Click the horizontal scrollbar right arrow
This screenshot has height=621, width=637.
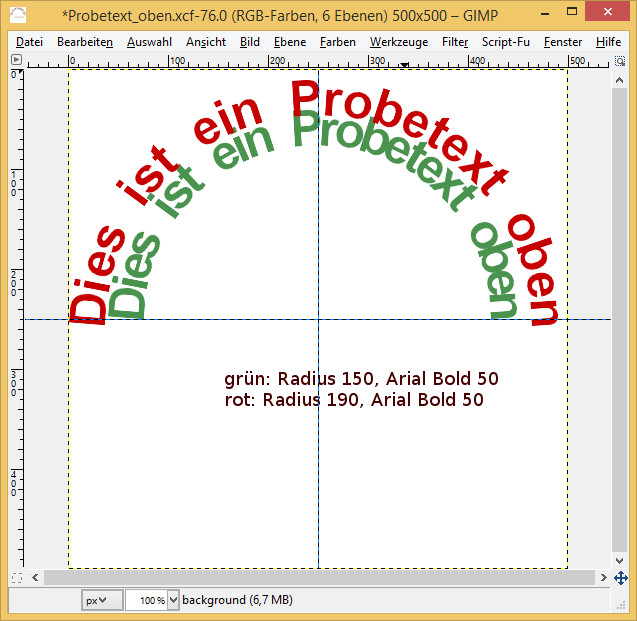603,578
